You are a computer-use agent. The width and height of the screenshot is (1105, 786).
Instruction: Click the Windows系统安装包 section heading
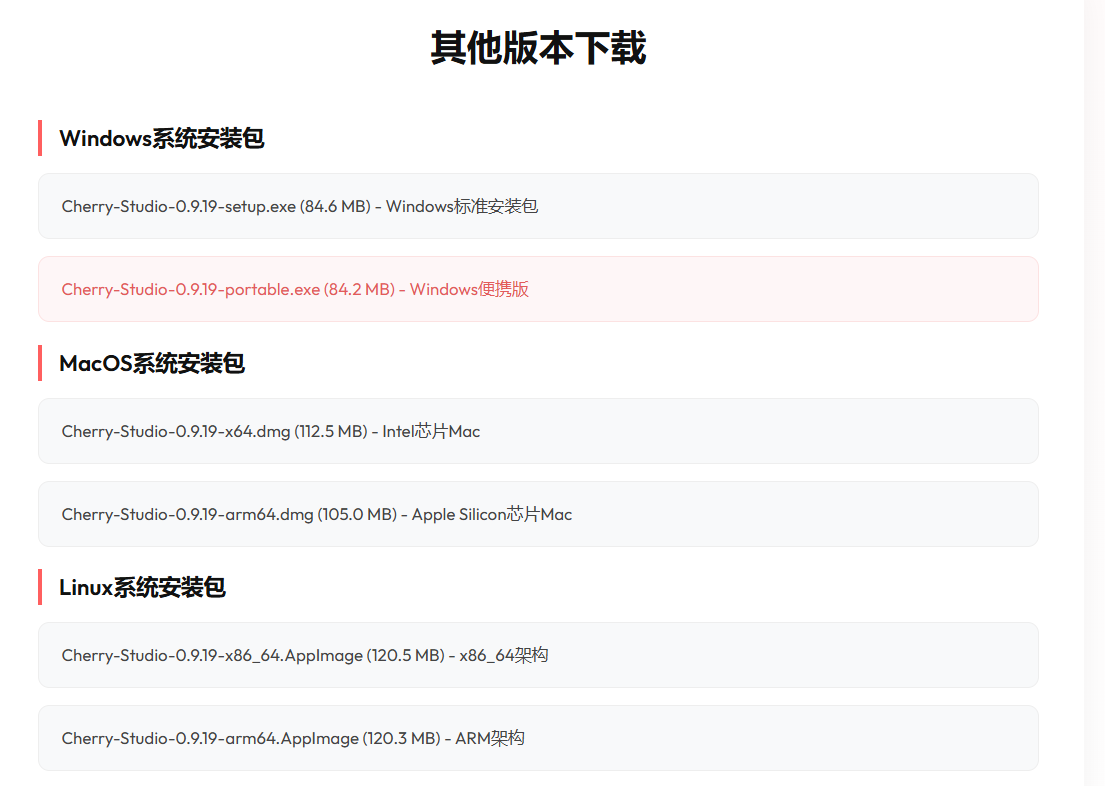click(161, 138)
